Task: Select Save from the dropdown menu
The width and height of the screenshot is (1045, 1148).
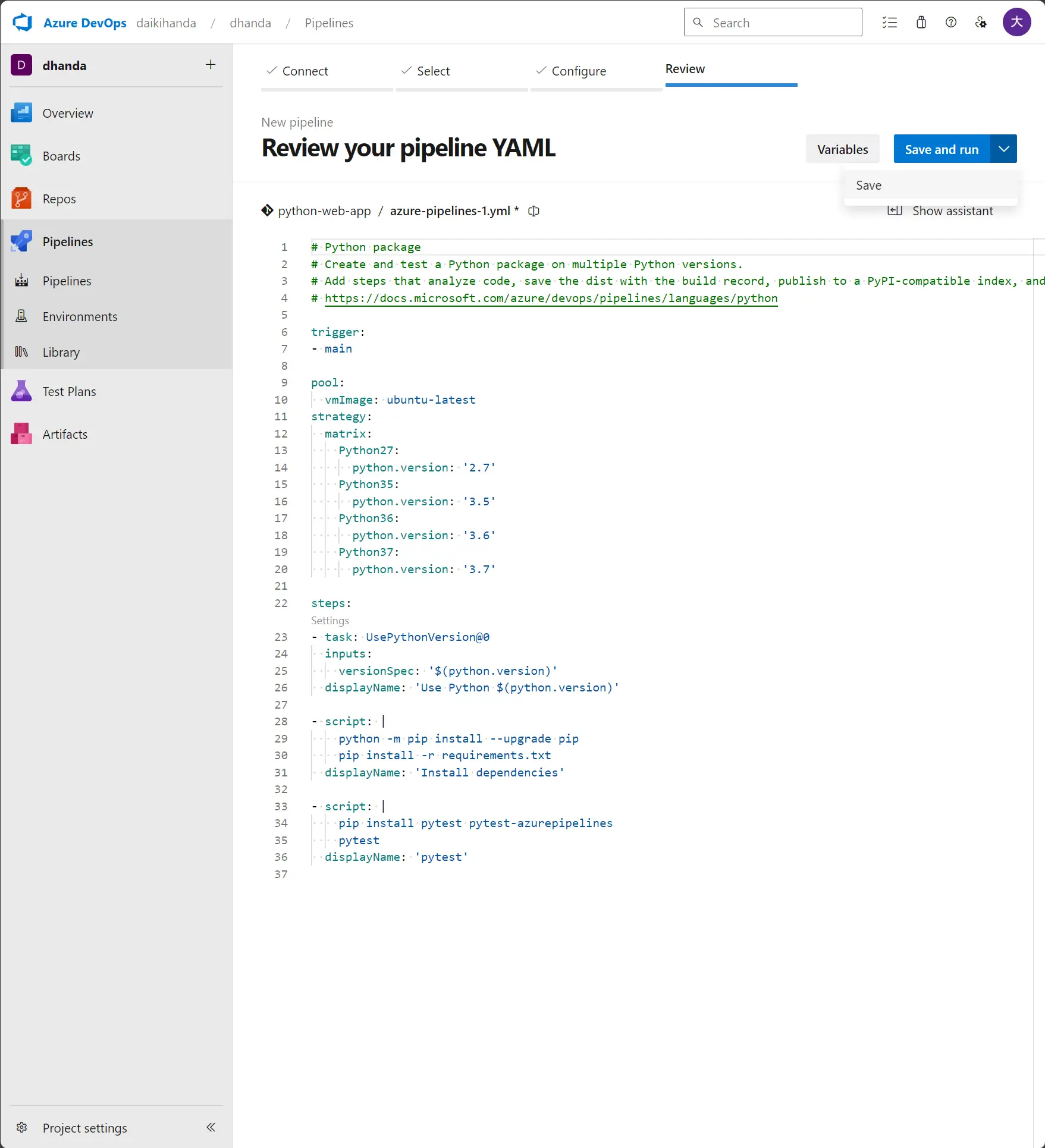Action: pos(930,185)
